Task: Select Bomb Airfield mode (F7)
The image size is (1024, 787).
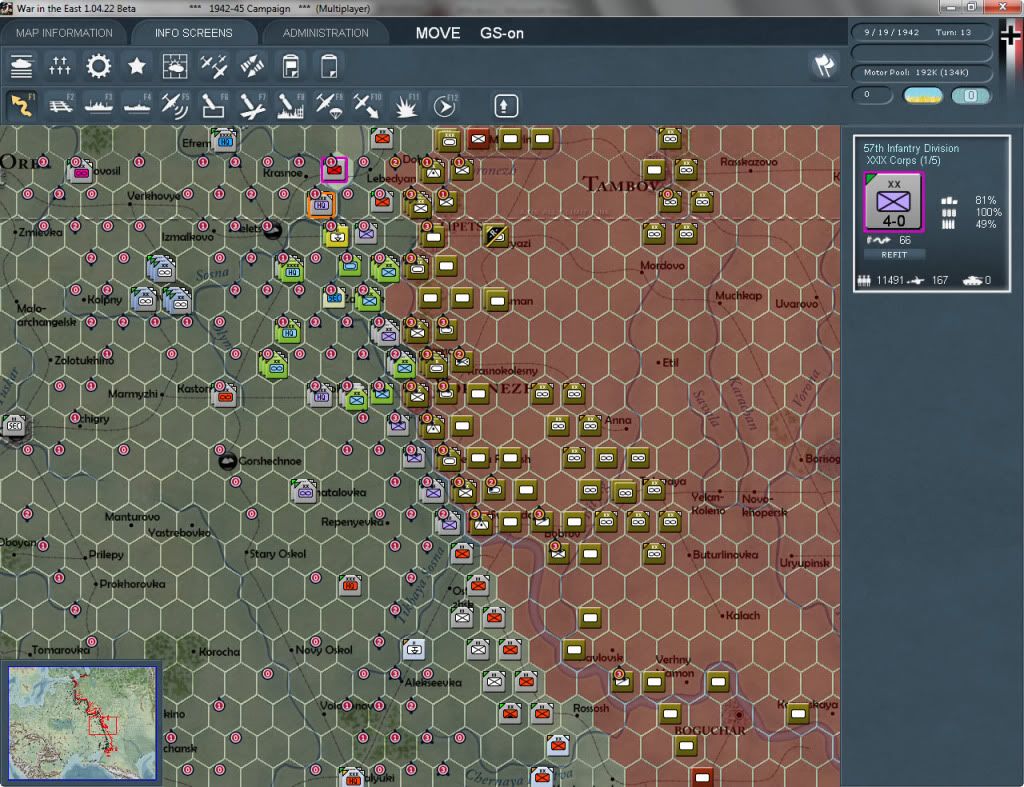Action: click(252, 106)
